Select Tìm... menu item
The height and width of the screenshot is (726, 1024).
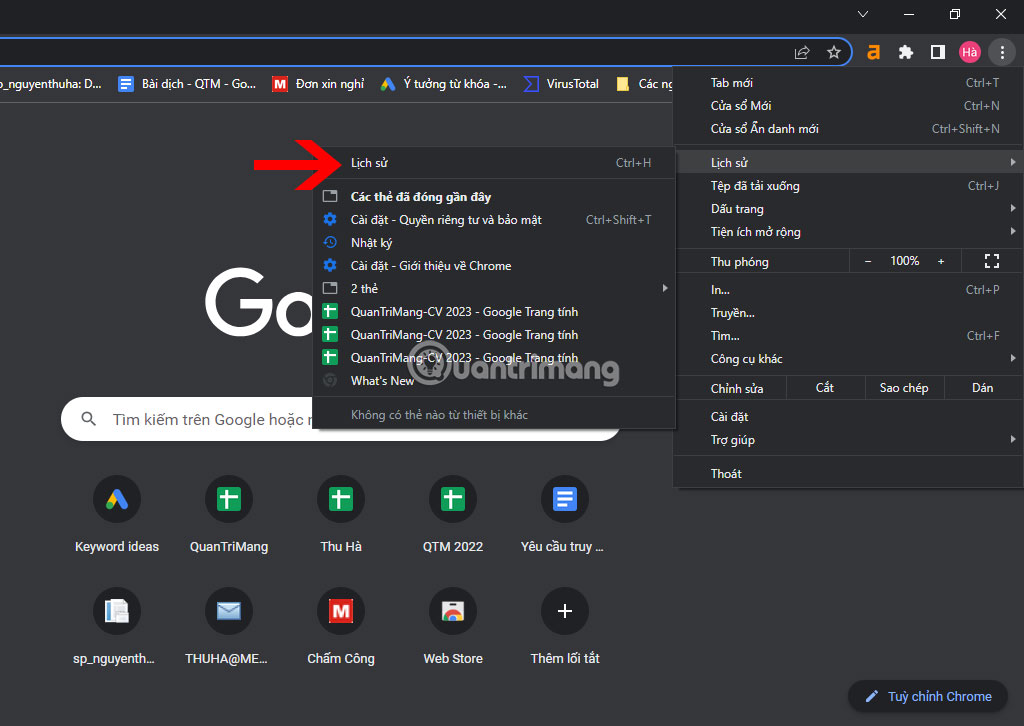[848, 336]
